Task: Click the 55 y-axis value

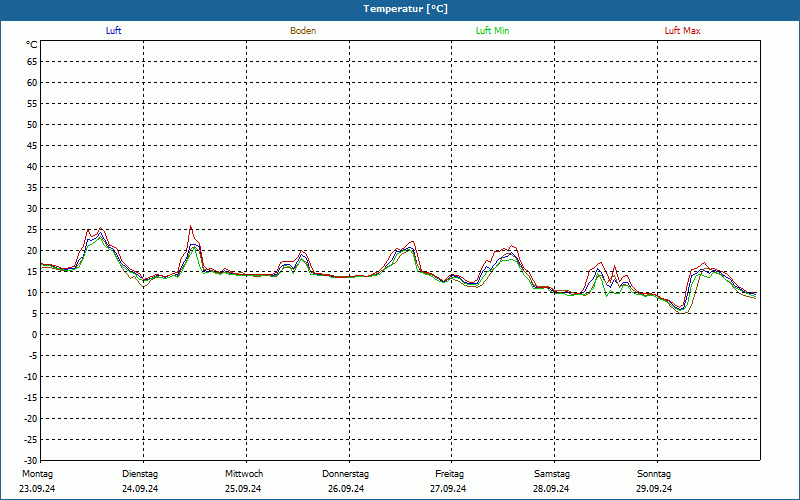Action: (x=32, y=104)
